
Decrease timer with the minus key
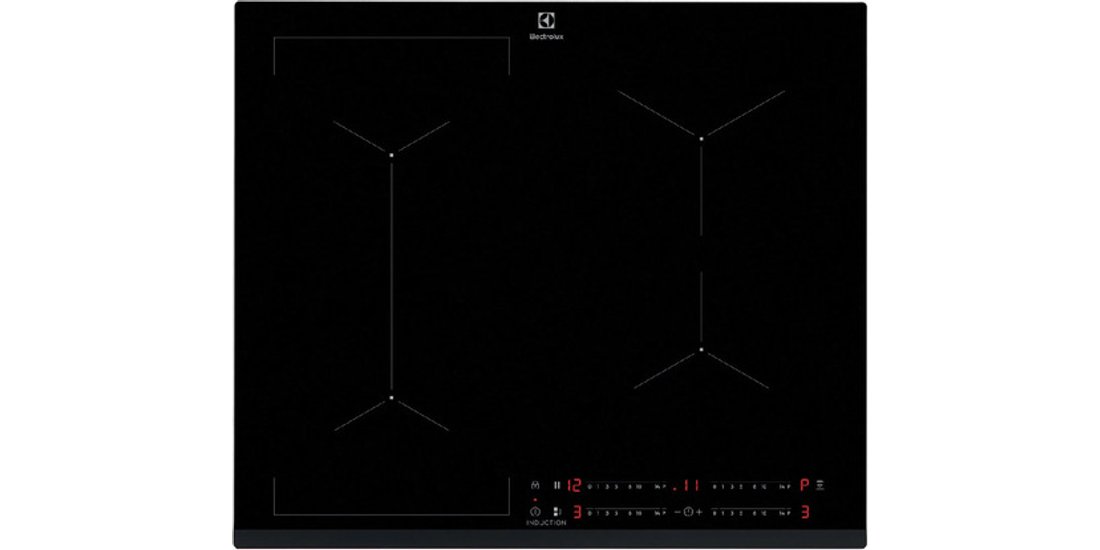[x=678, y=512]
